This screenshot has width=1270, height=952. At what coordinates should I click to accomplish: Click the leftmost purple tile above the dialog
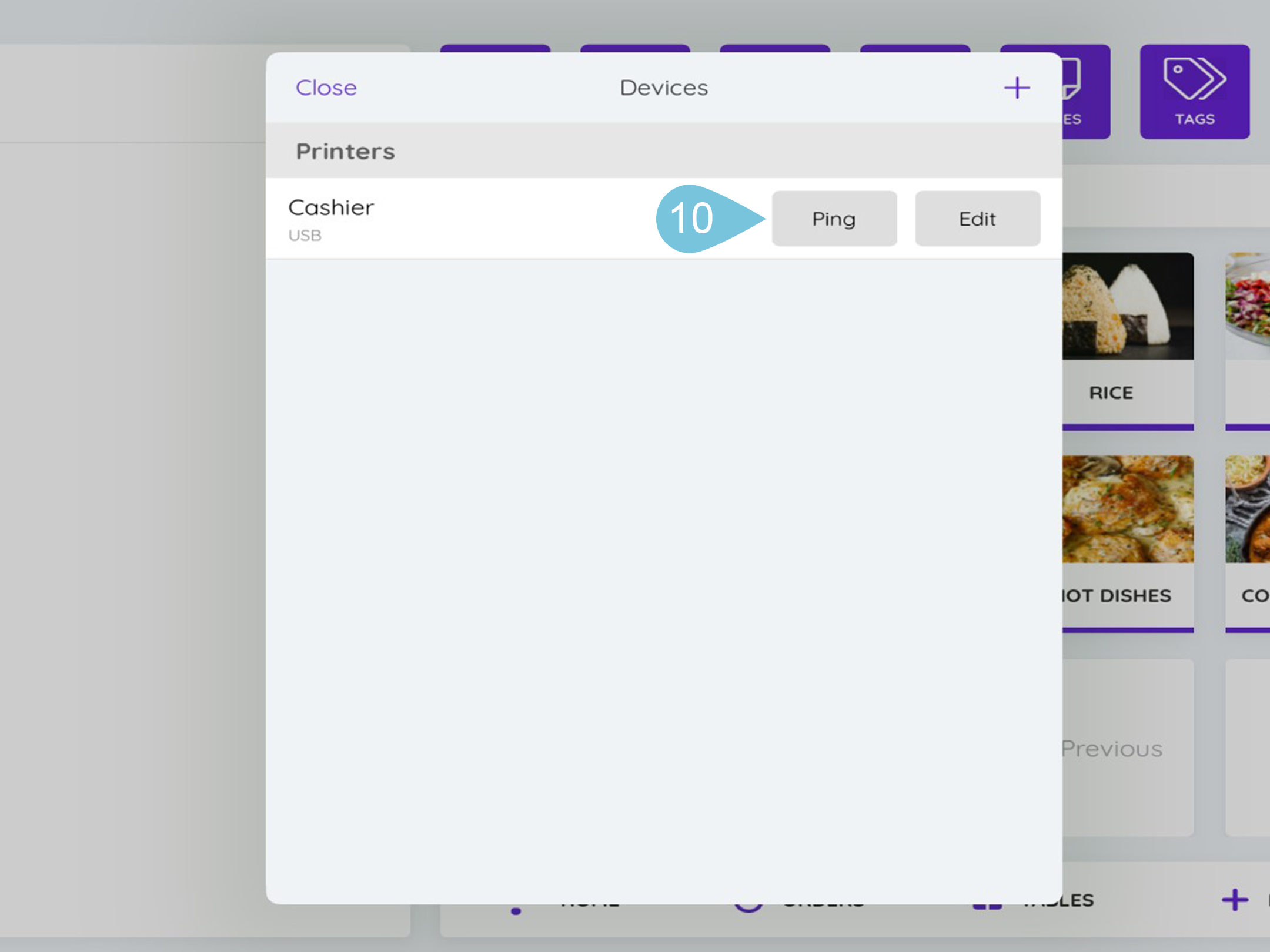click(x=495, y=48)
